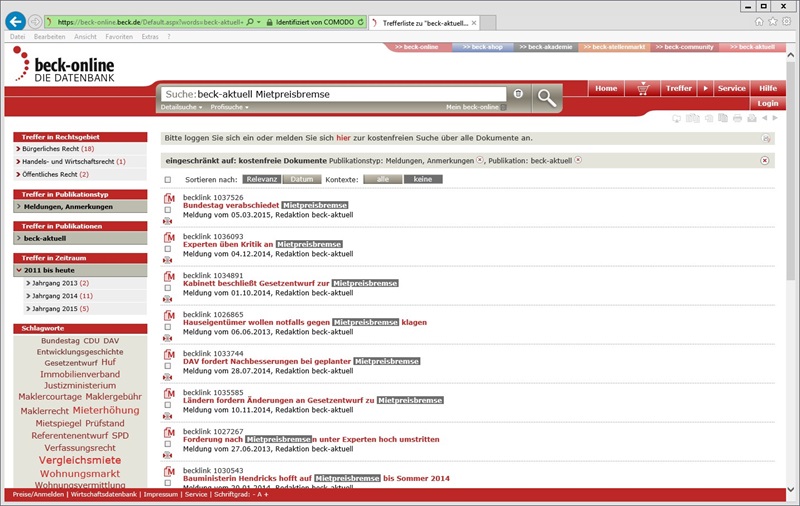Image resolution: width=800 pixels, height=506 pixels.
Task: Go to next document with right arrow
Action: point(775,118)
